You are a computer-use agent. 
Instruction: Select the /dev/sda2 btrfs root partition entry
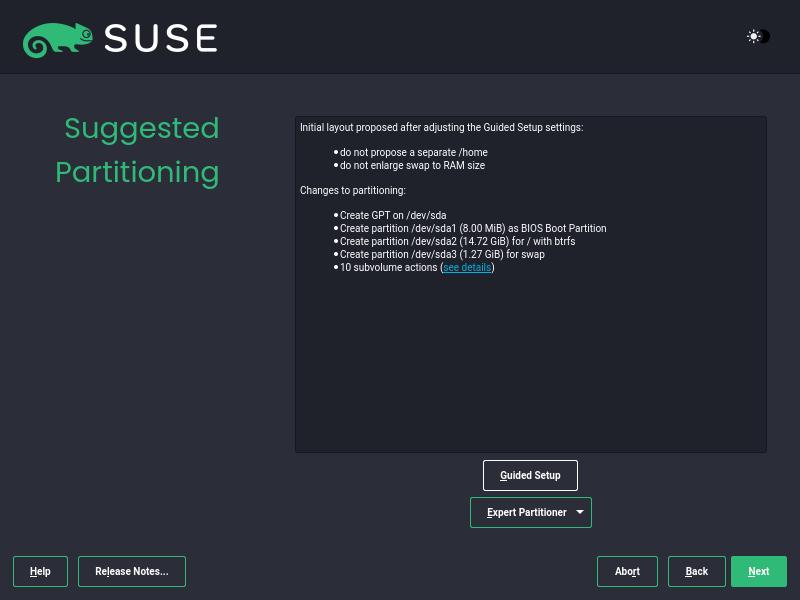[x=457, y=241]
